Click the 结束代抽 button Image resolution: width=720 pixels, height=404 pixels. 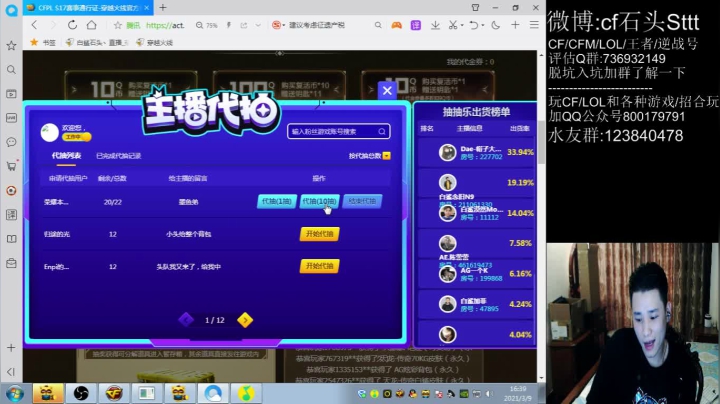tap(362, 201)
